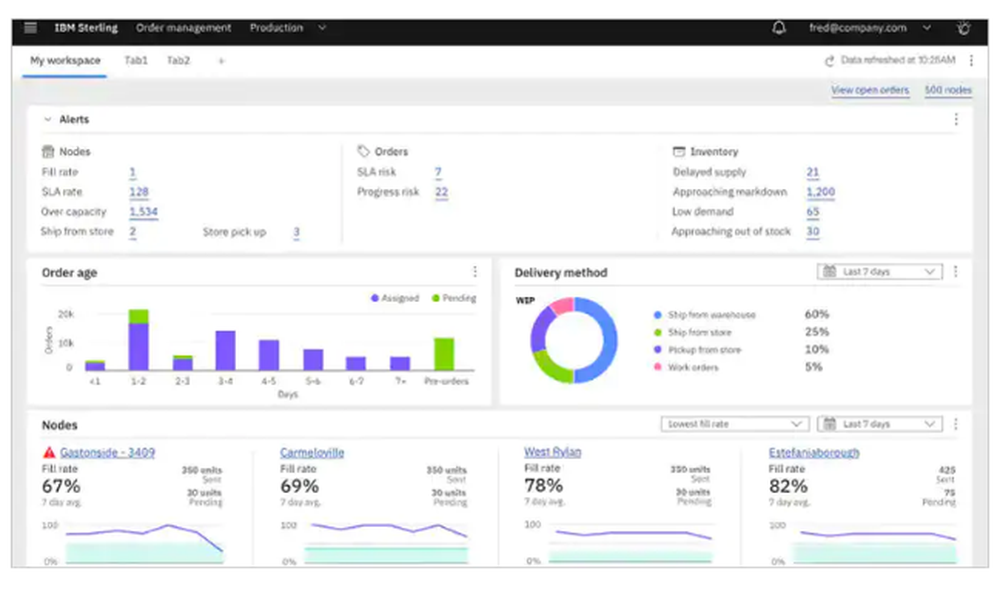1000x591 pixels.
Task: Click the Data refreshed at 10:28AM text
Action: [x=898, y=61]
